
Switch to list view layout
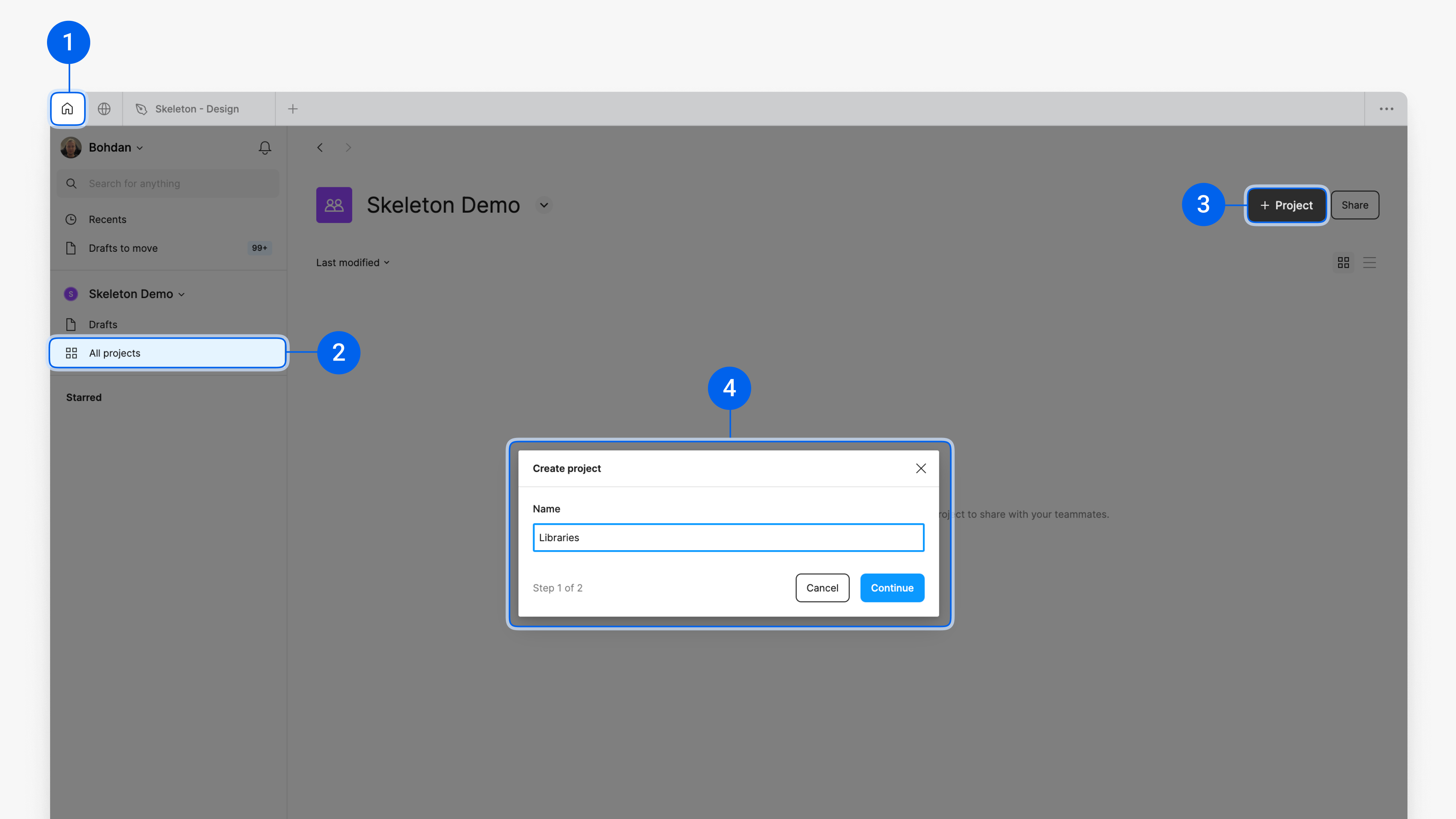coord(1370,262)
